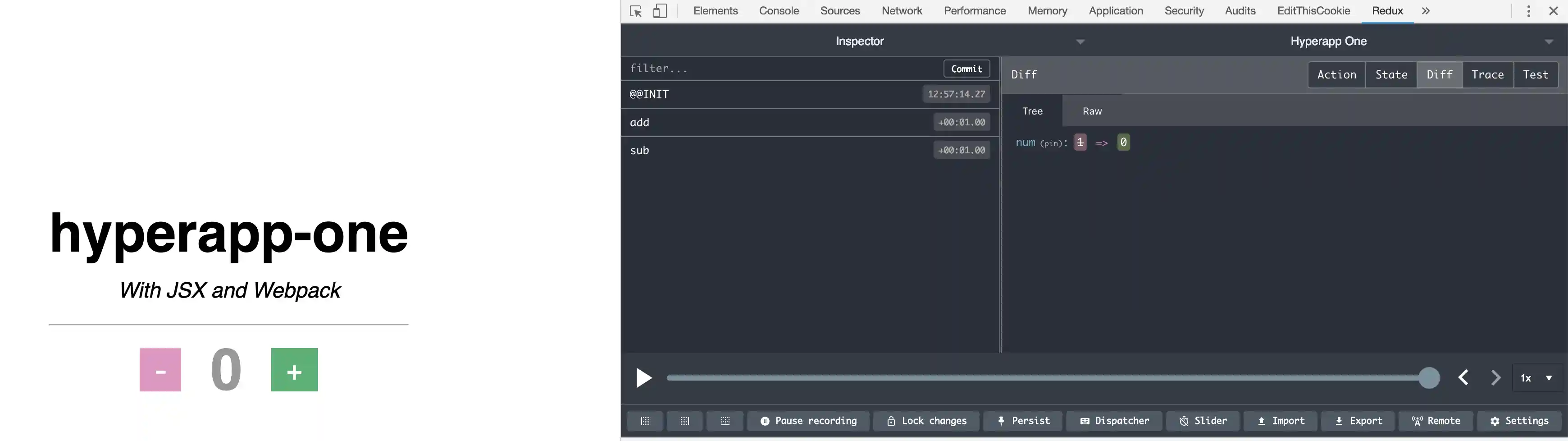Step to previous action arrow
This screenshot has height=441, width=1568.
pyautogui.click(x=1464, y=378)
